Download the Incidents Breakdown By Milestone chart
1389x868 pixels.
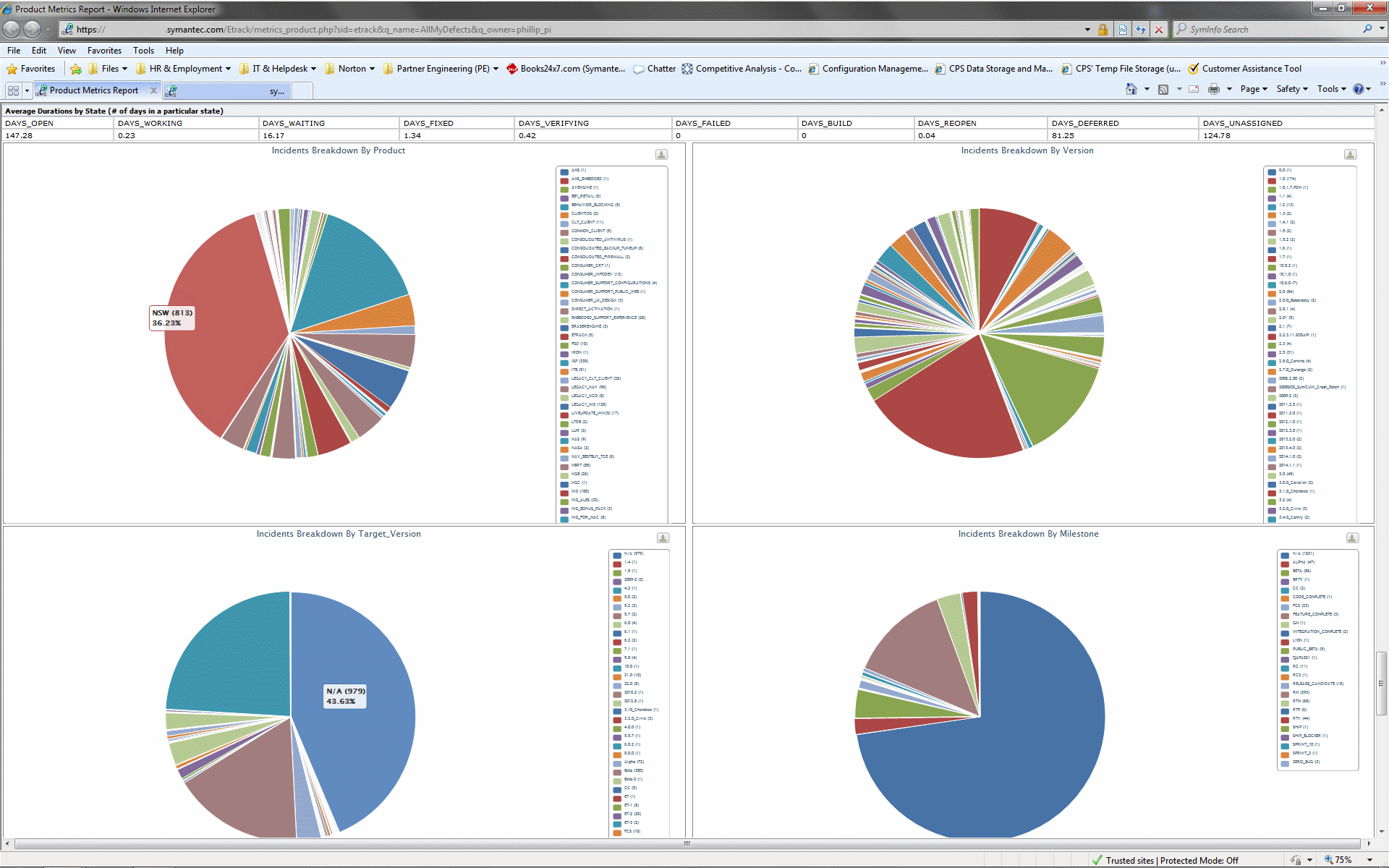[x=1352, y=538]
